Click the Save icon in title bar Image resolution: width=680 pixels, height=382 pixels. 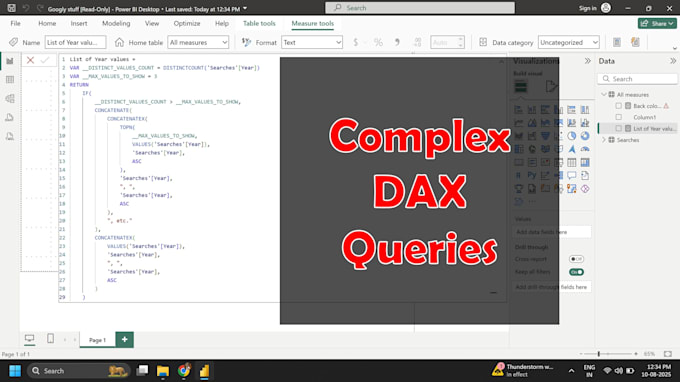12,8
